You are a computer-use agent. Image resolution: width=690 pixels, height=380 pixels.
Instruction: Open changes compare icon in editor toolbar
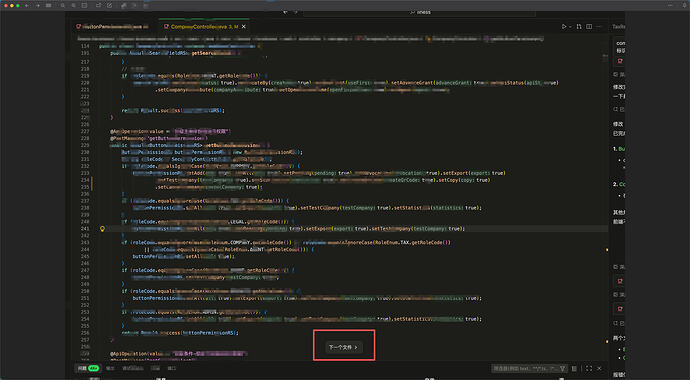click(x=579, y=27)
